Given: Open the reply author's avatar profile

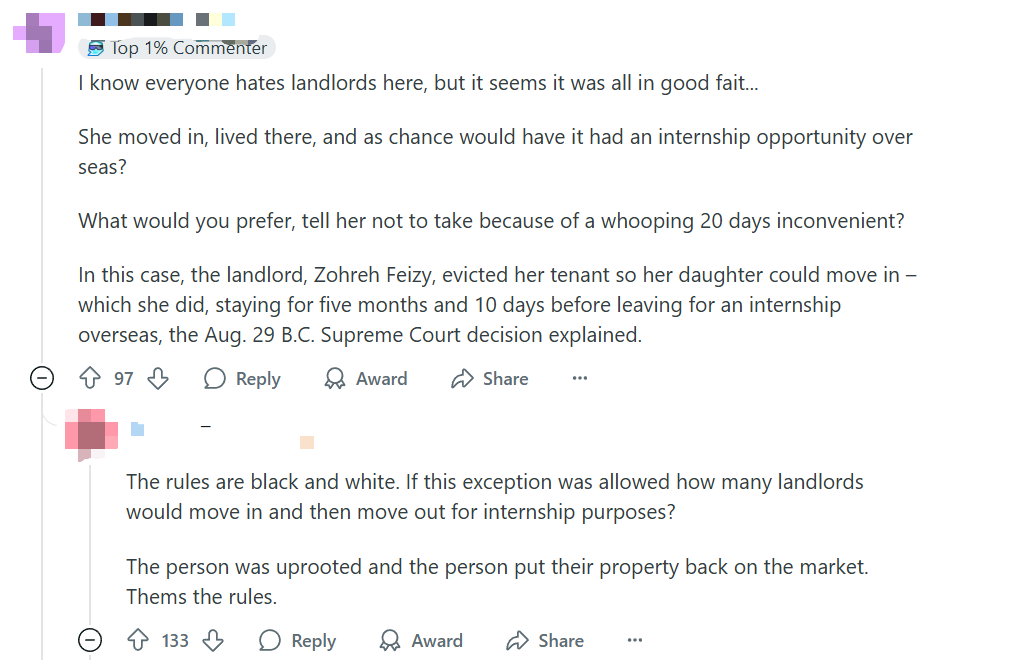Looking at the screenshot, I should [91, 434].
